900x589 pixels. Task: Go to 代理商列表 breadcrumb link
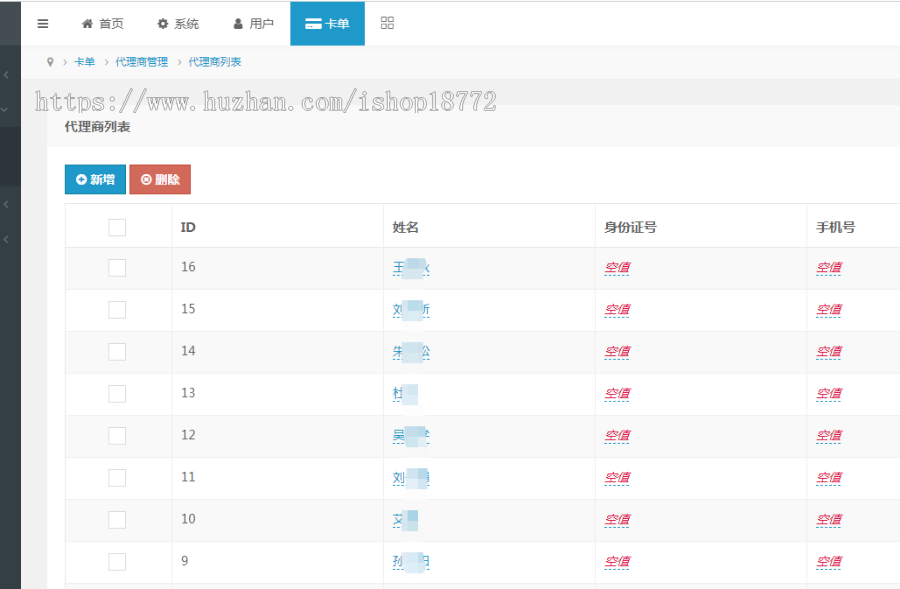point(215,62)
